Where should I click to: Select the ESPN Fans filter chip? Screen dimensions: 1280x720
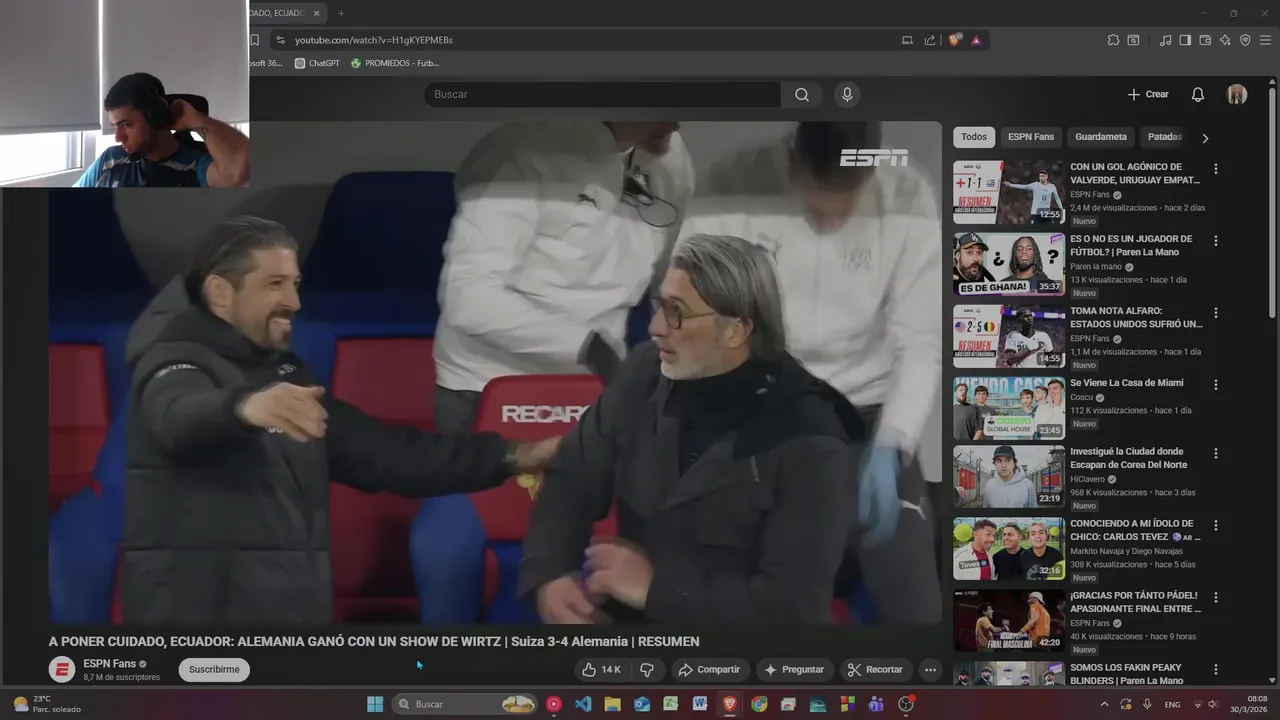1031,137
